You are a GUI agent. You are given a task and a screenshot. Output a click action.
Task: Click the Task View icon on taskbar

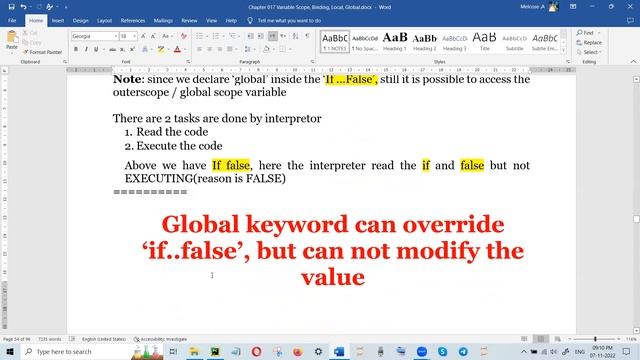point(173,351)
